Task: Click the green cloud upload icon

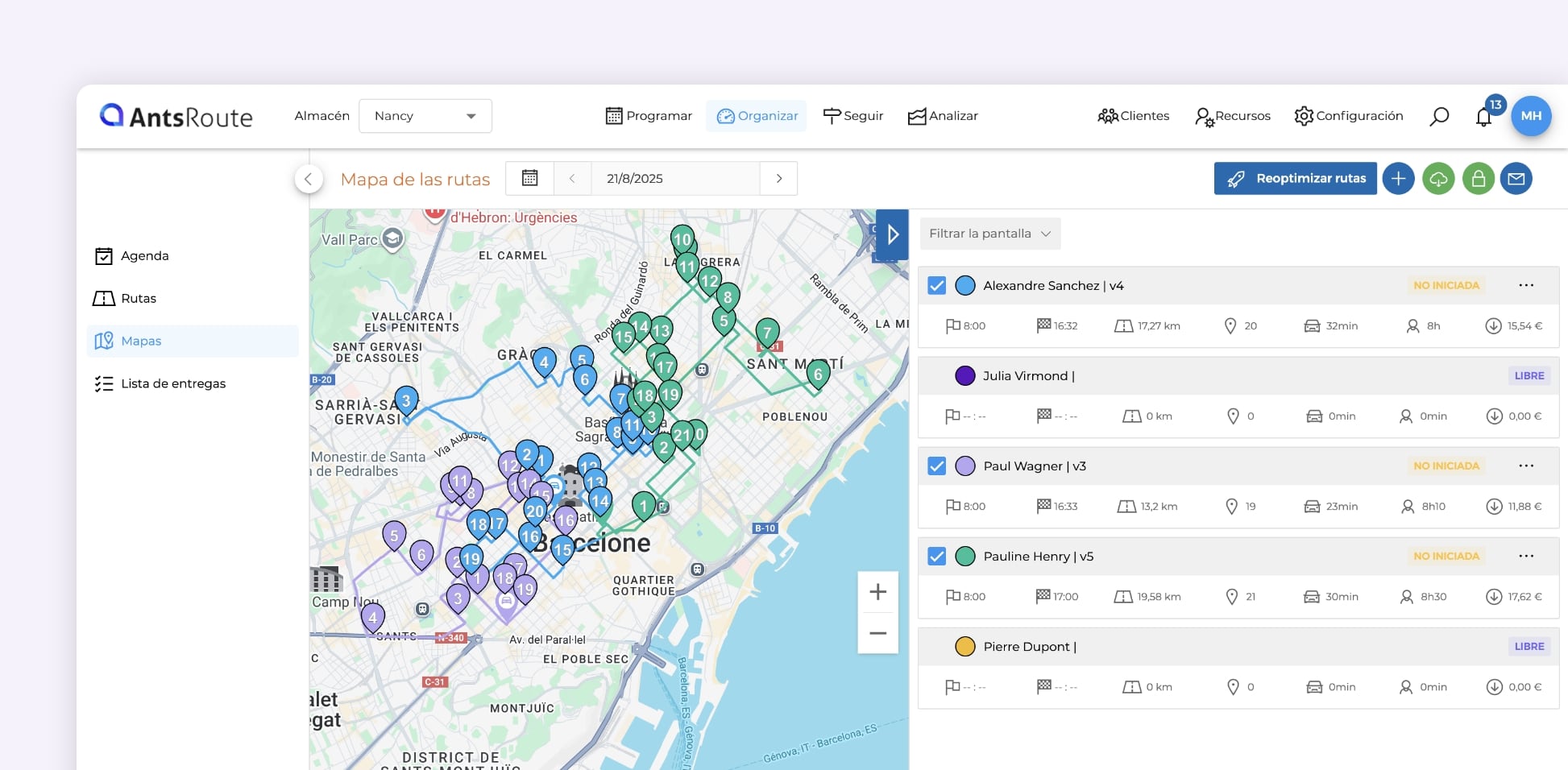Action: (x=1438, y=179)
